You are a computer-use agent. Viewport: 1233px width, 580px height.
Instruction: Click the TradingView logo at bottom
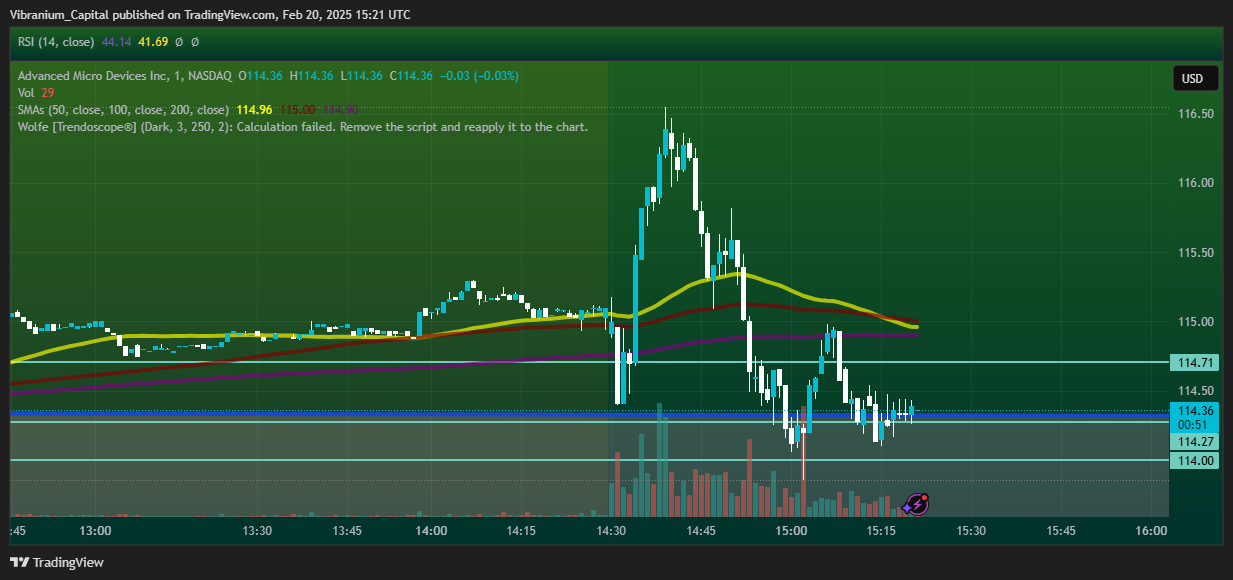point(57,562)
